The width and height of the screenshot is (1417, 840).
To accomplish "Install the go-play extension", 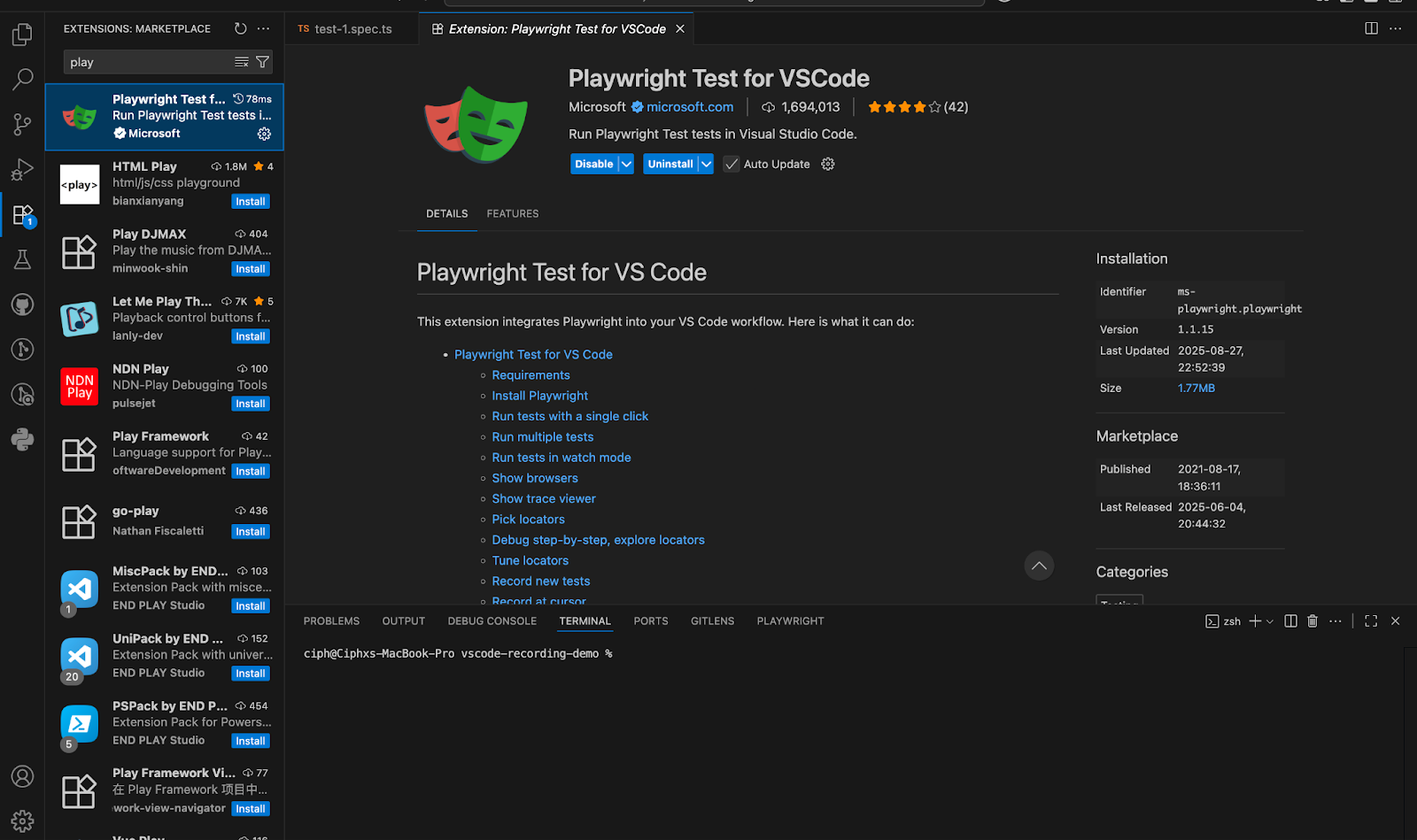I will pyautogui.click(x=251, y=532).
